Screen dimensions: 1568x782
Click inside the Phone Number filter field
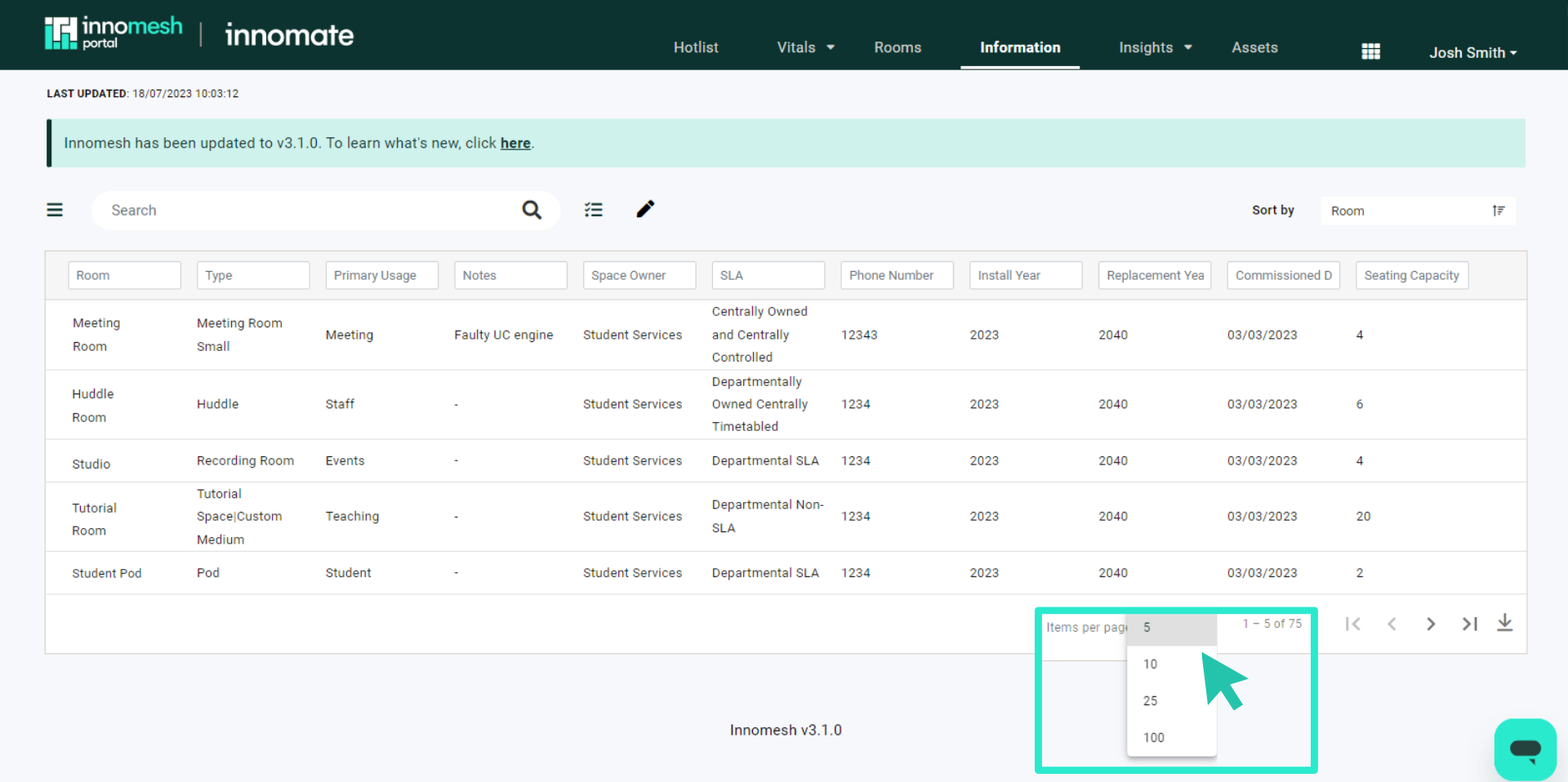coord(896,275)
